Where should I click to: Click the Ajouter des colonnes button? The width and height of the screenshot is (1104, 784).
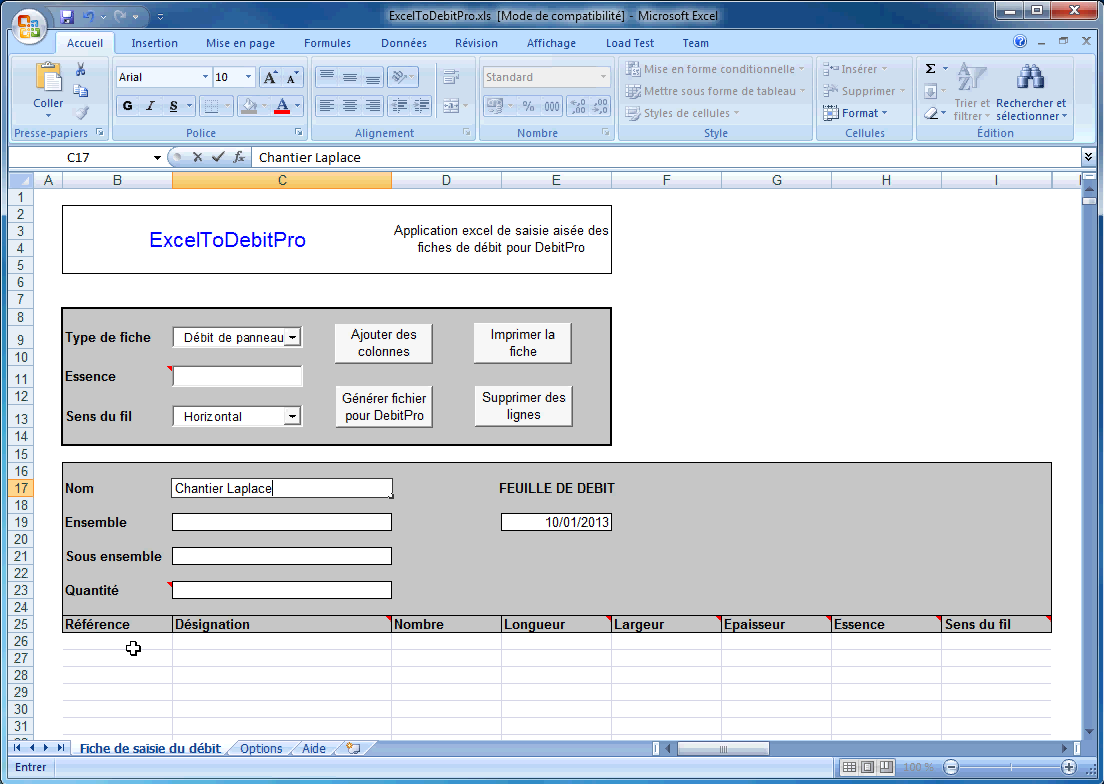click(384, 343)
